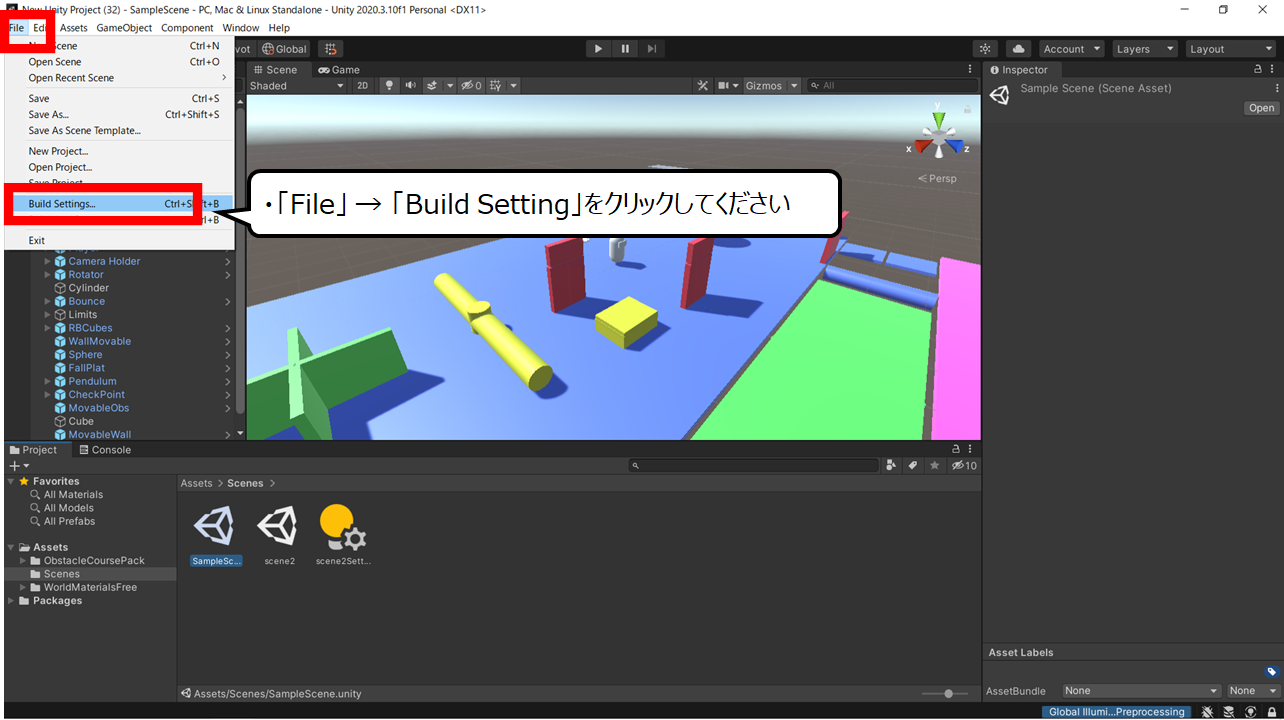Image resolution: width=1284 pixels, height=720 pixels.
Task: Open the Scene view tools settings icon
Action: (x=702, y=86)
